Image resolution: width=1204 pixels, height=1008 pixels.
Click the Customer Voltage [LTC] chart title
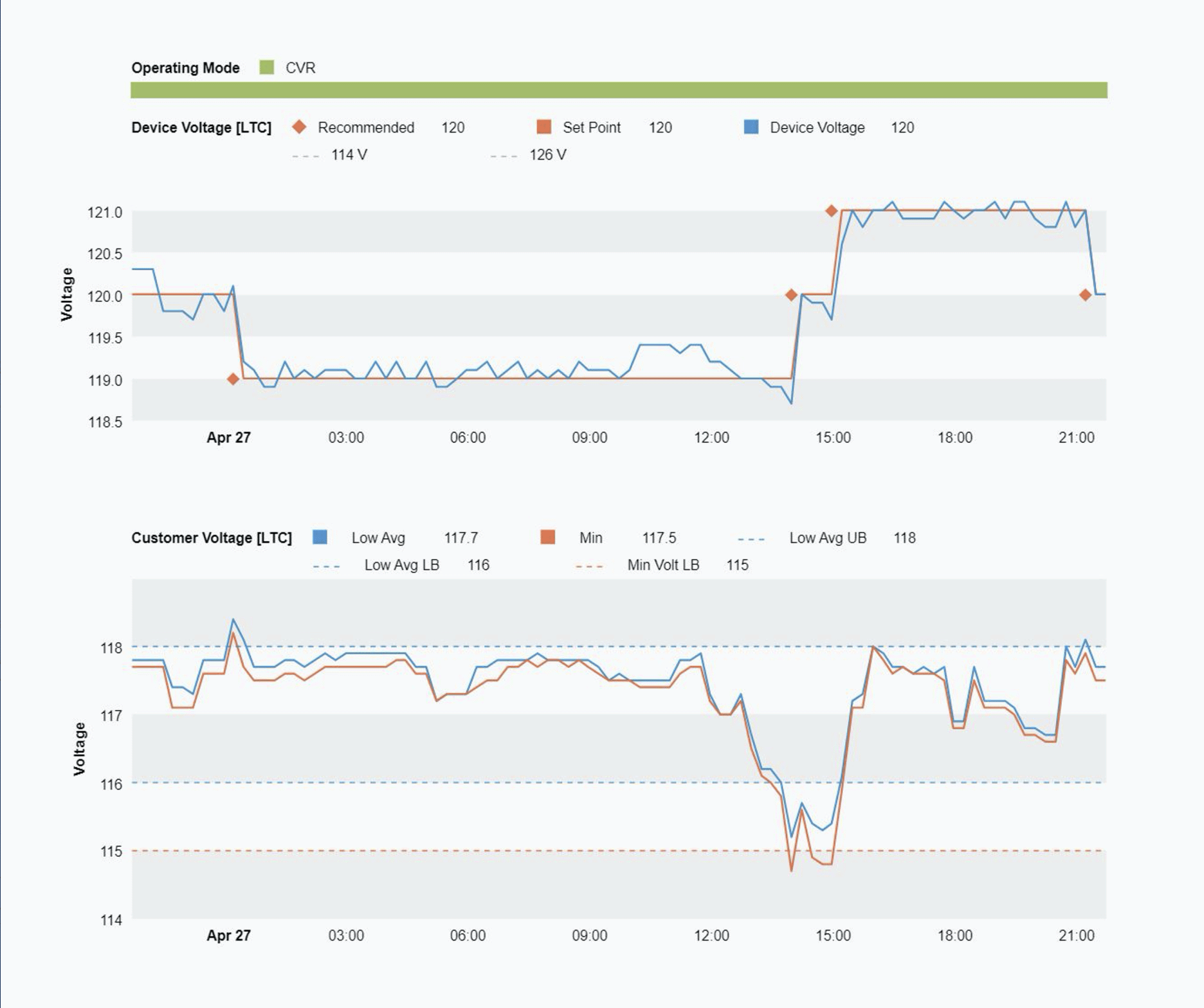[x=212, y=538]
